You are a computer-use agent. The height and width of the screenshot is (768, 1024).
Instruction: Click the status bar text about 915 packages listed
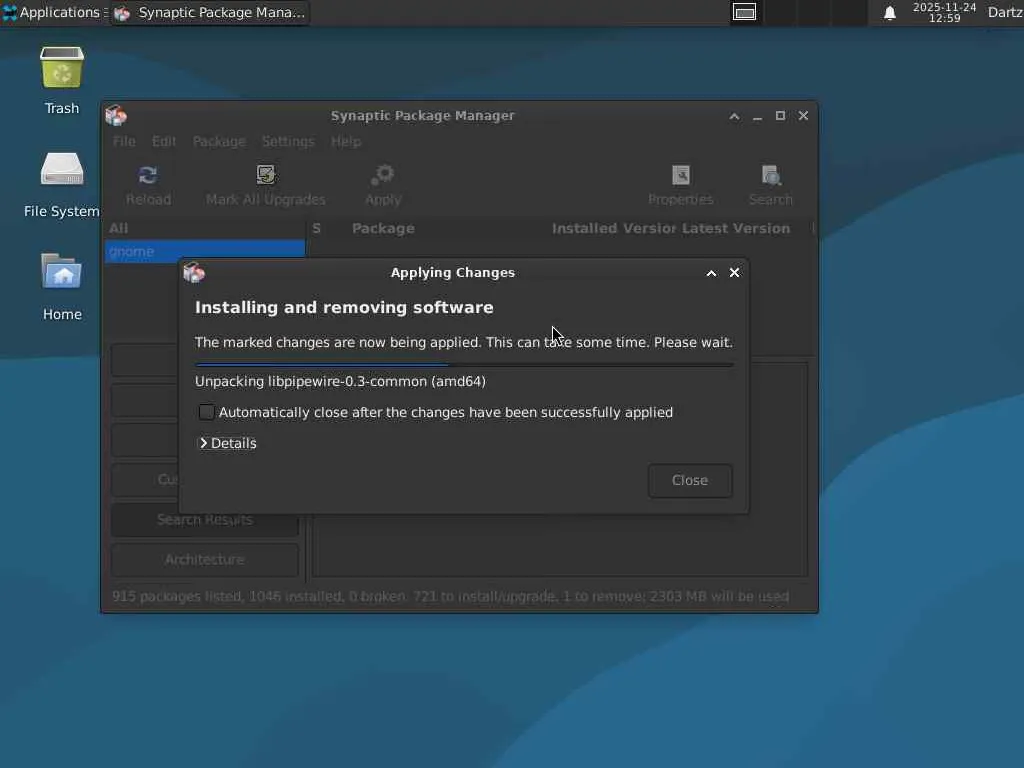(x=451, y=596)
